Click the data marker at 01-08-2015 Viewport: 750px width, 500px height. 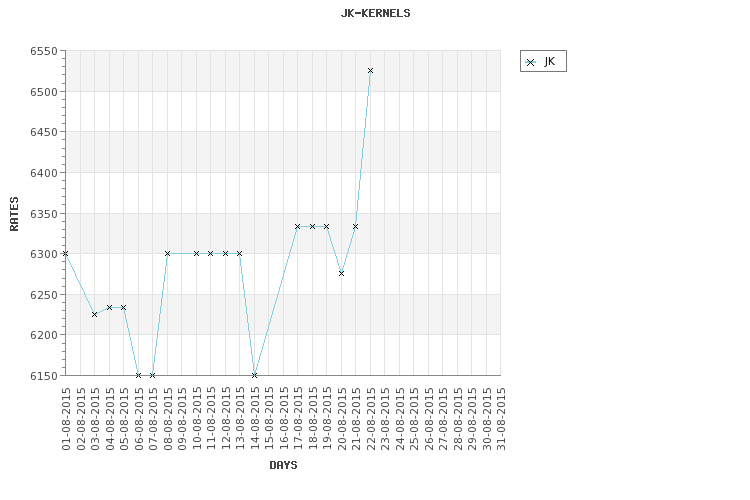pos(66,253)
